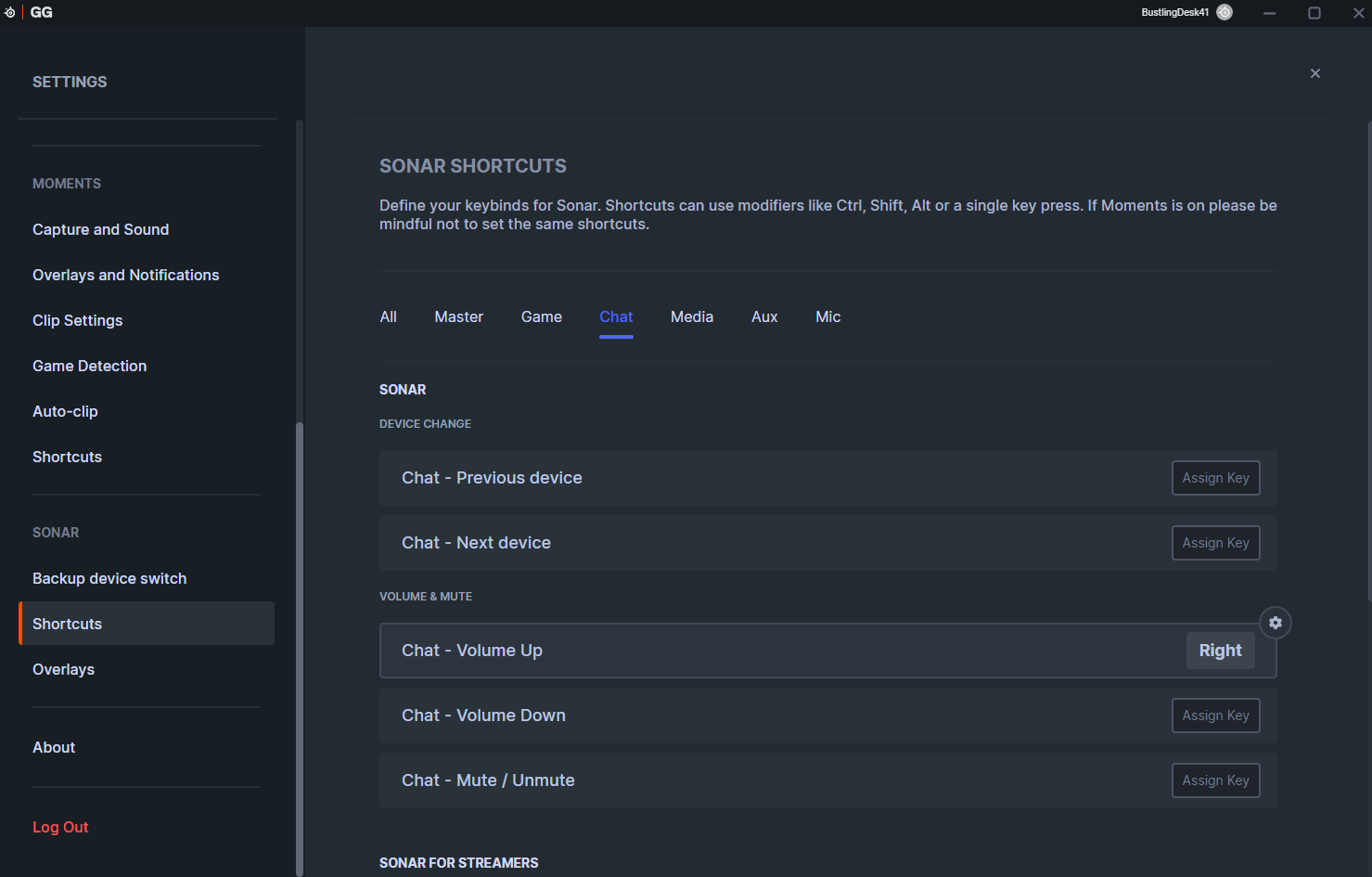Assign key for Chat - Mute / Unmute
The width and height of the screenshot is (1372, 877).
coord(1216,780)
